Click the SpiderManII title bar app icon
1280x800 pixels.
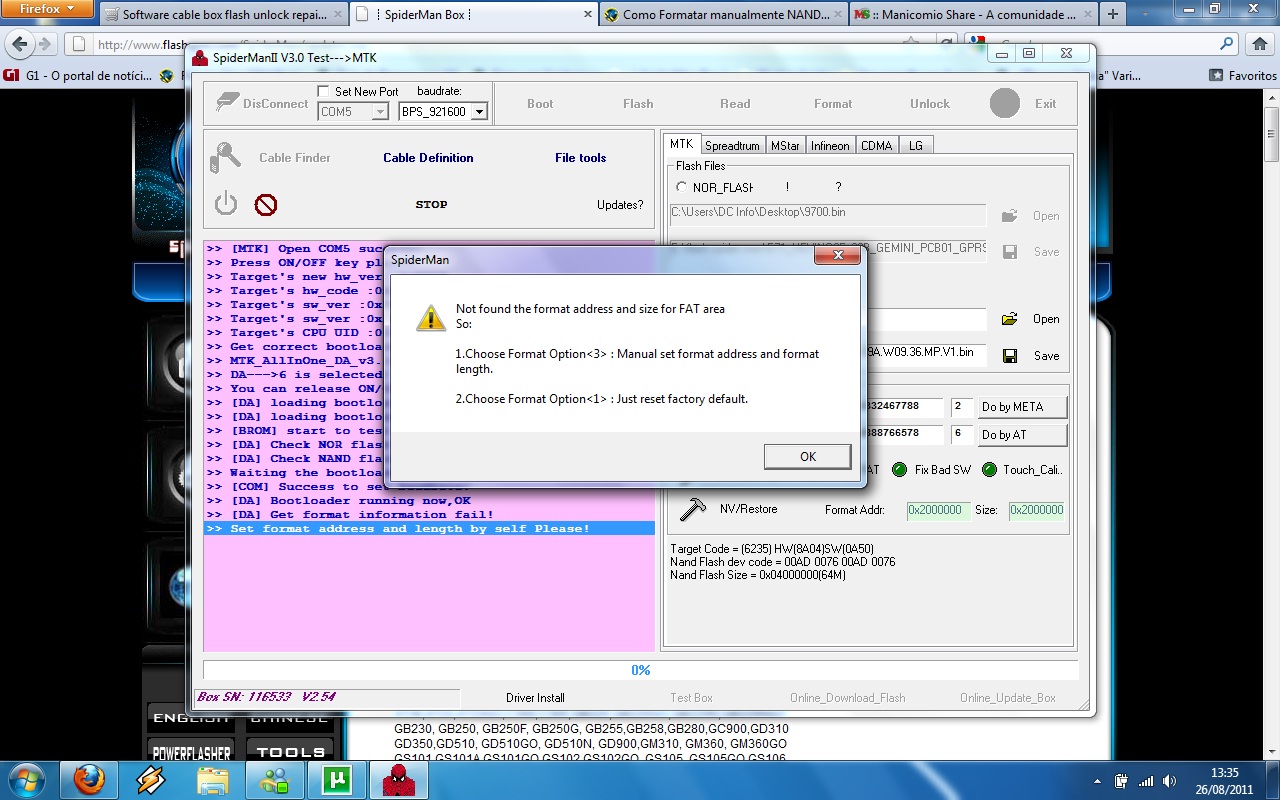point(200,58)
